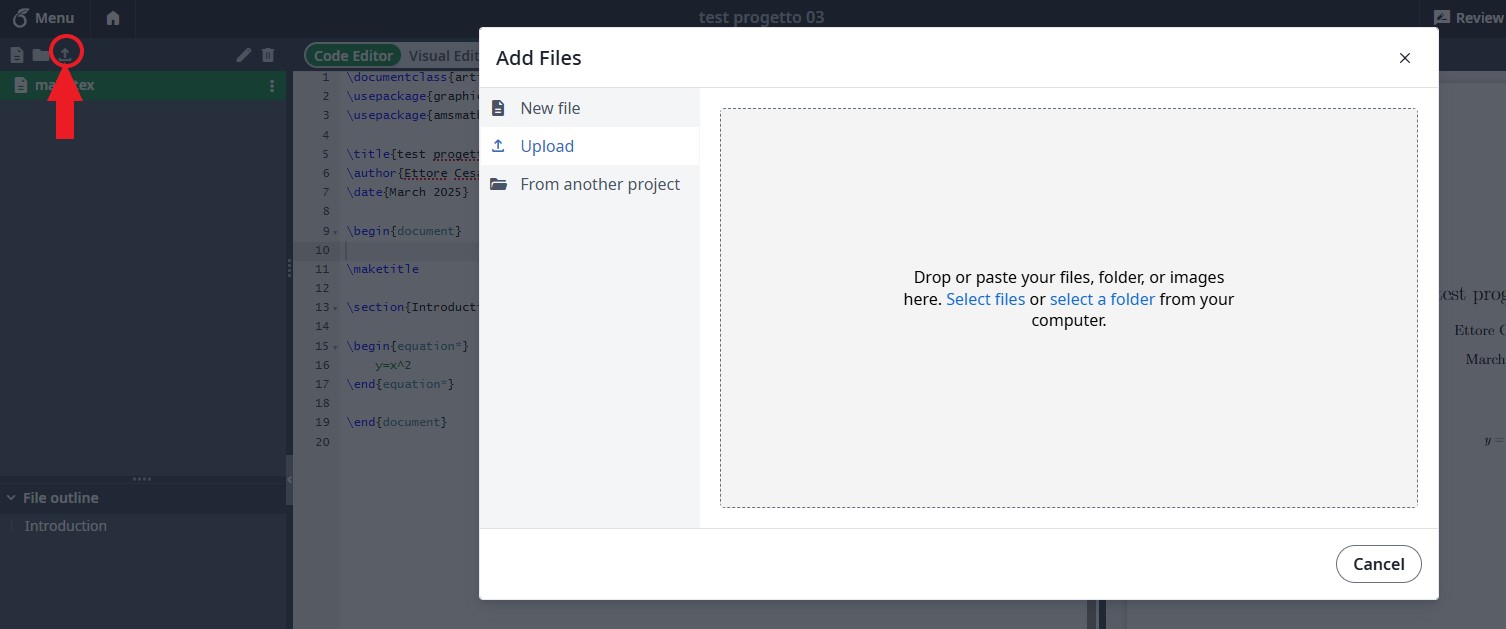The image size is (1506, 629).
Task: Open the main.tex file options menu
Action: 272,86
